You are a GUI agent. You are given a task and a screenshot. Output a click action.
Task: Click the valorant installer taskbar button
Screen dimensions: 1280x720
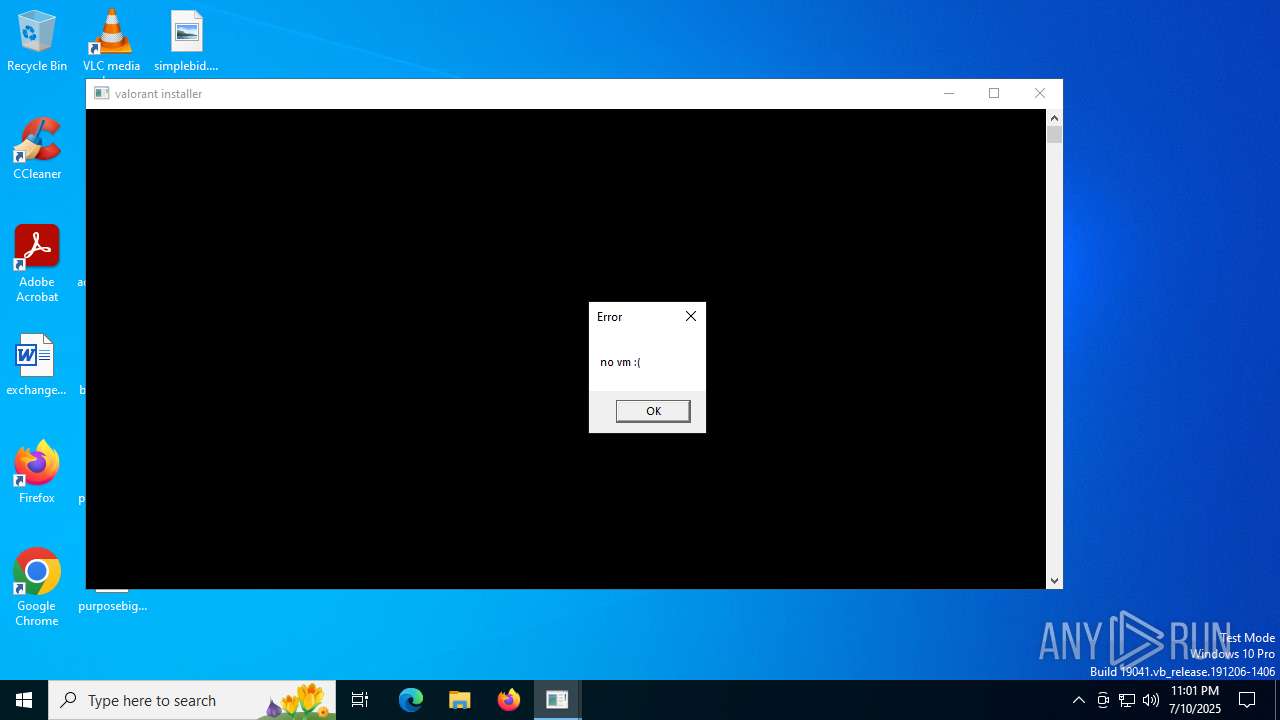click(x=557, y=700)
